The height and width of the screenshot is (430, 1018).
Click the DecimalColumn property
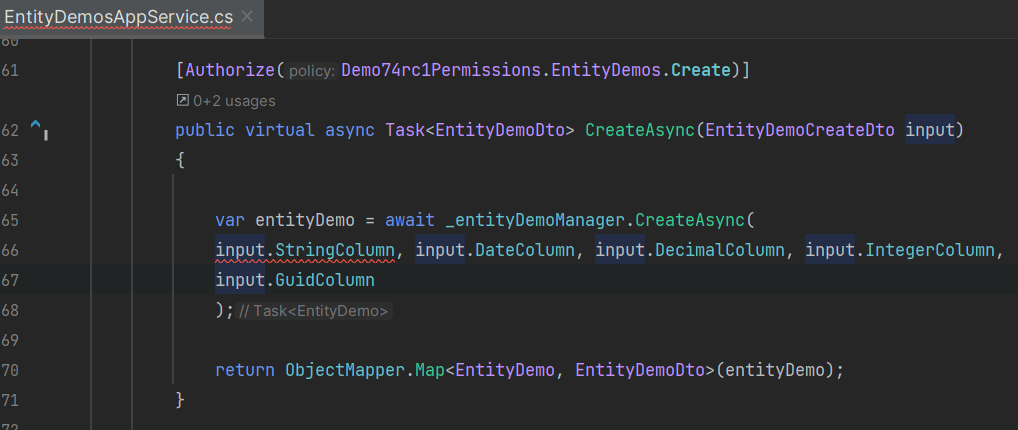pos(719,250)
